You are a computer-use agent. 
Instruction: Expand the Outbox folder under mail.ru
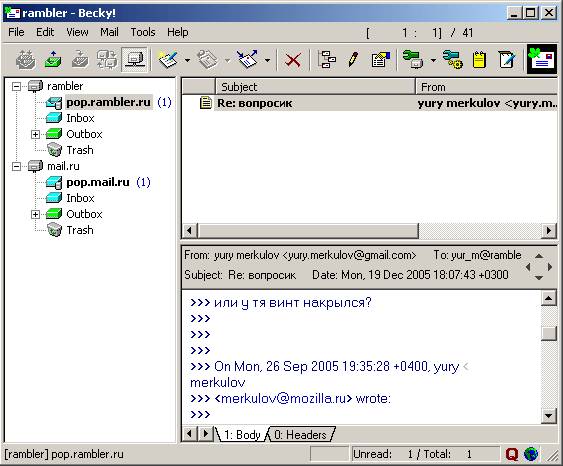(35, 214)
